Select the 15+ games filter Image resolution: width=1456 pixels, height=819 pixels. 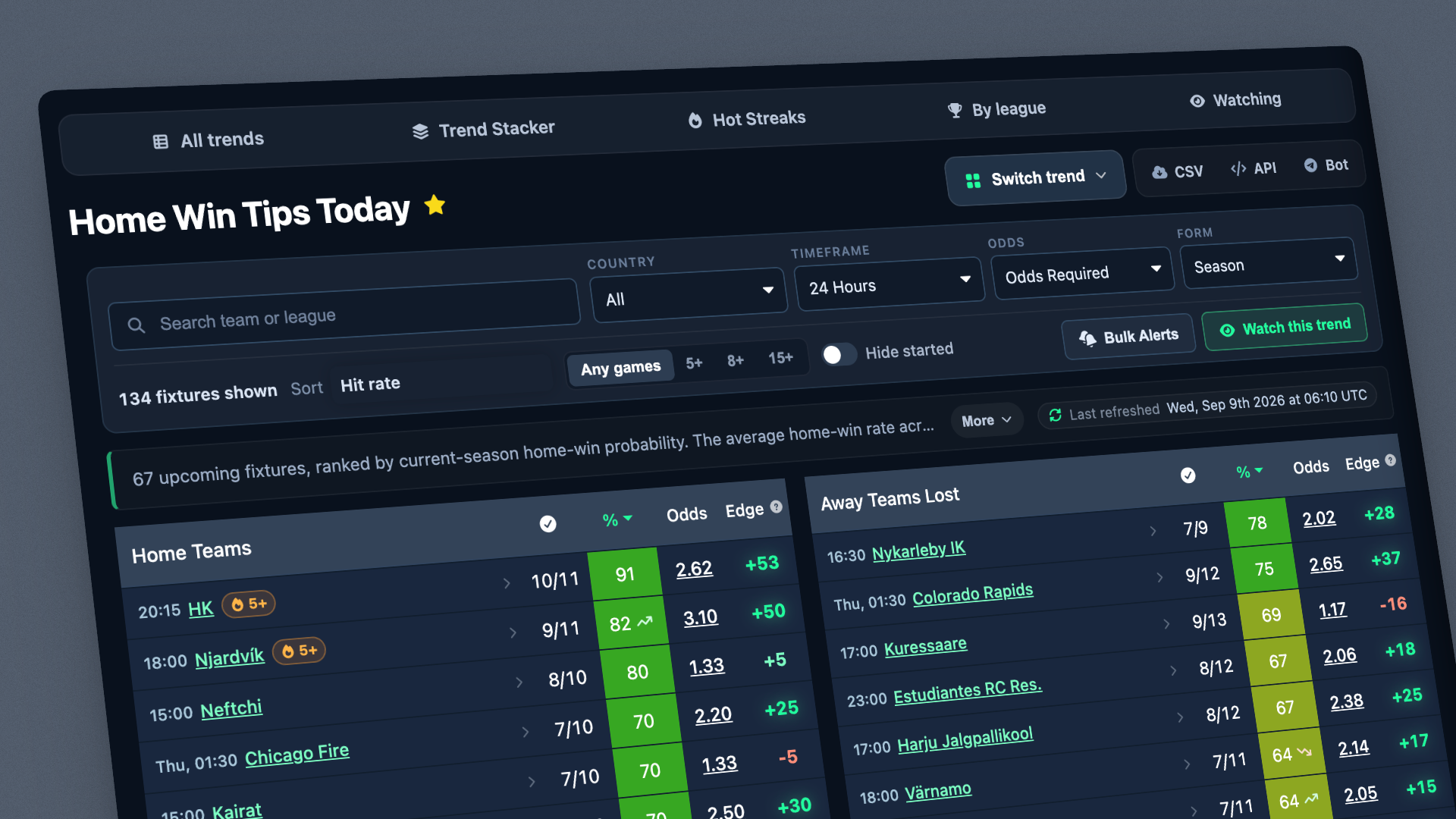pos(780,357)
